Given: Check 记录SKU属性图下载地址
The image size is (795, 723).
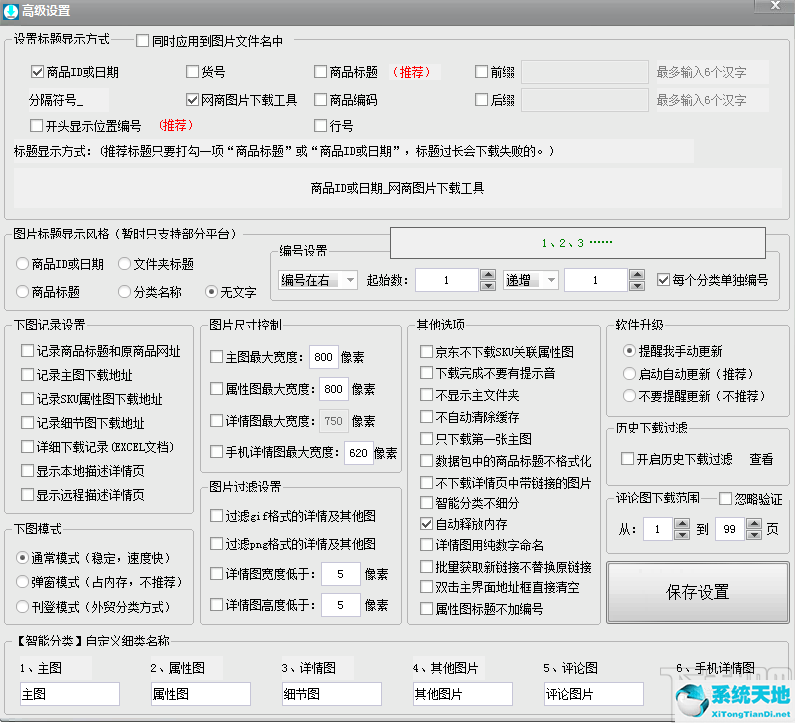Looking at the screenshot, I should [x=27, y=399].
